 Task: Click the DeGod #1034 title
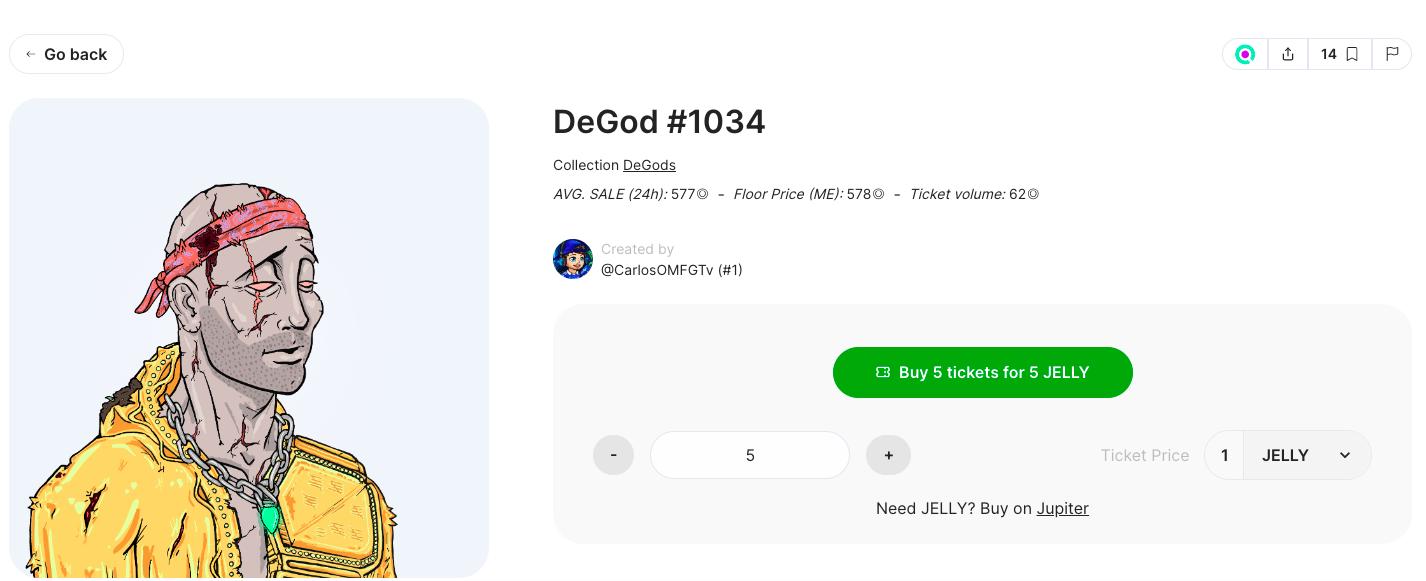659,122
